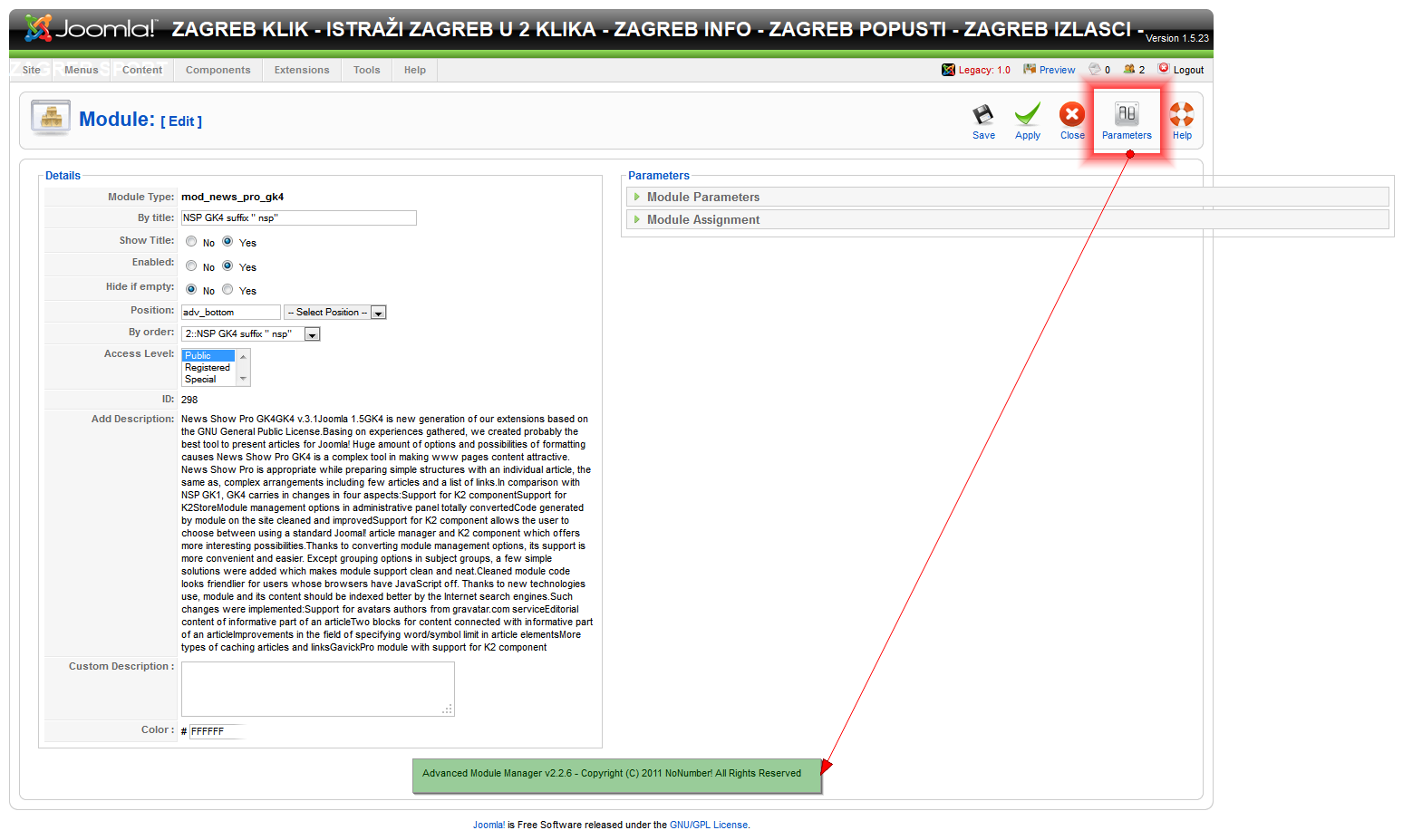Viewport: 1403px width, 840px height.
Task: Follow the Joomla! link in the footer
Action: [489, 826]
